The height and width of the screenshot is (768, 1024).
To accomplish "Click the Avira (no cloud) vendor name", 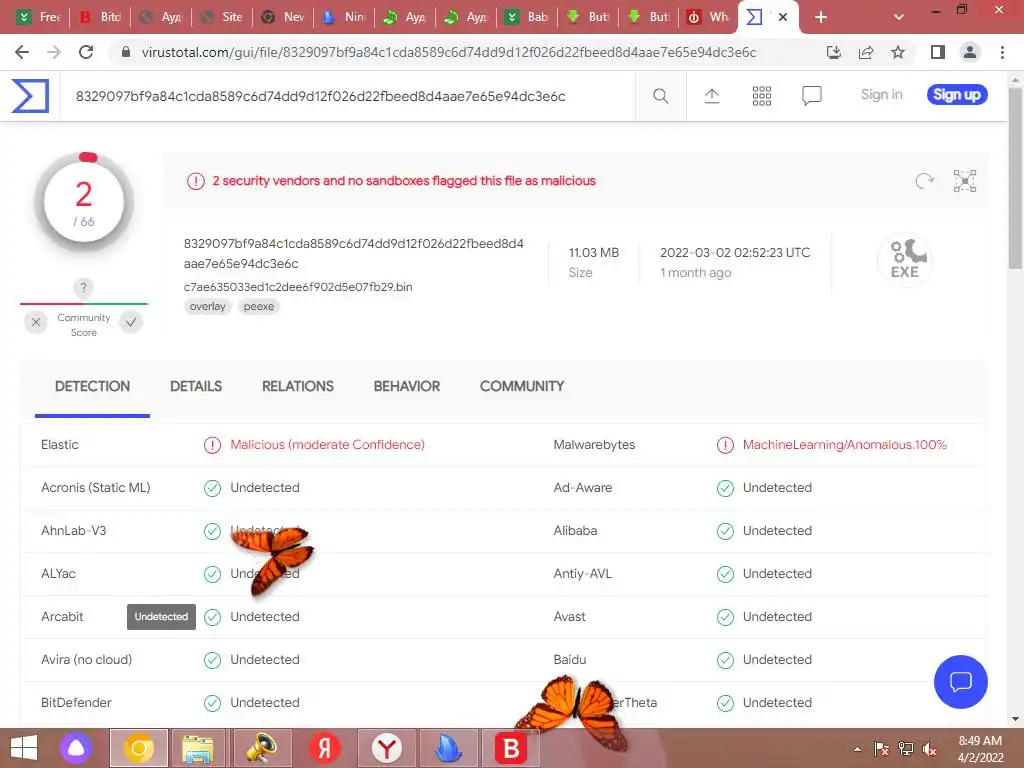I will 86,660.
